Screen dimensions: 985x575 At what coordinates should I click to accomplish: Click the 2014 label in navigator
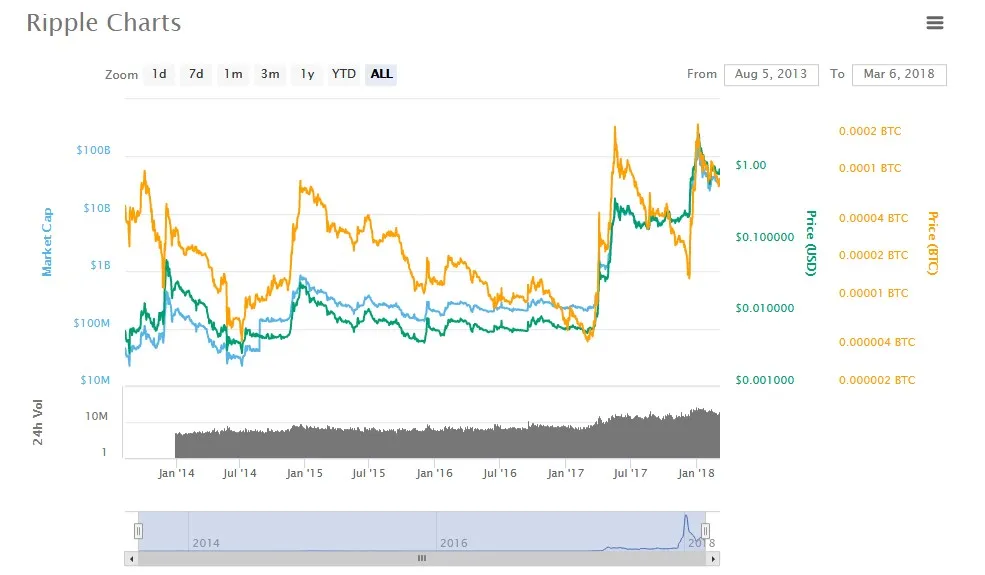(x=206, y=543)
